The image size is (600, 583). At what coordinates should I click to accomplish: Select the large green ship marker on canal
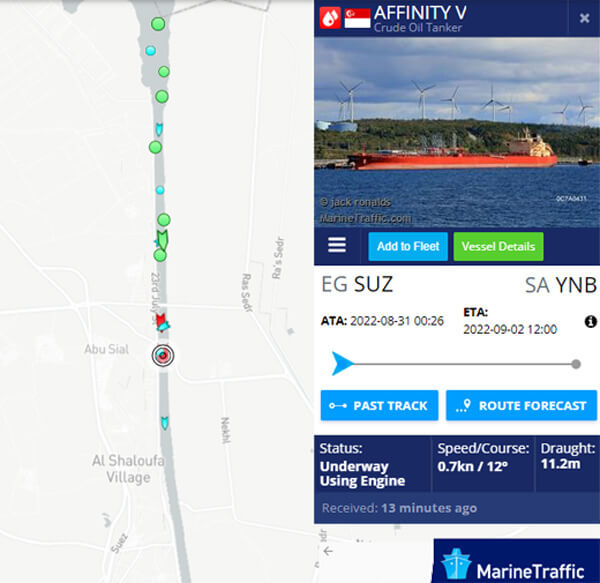click(x=163, y=239)
